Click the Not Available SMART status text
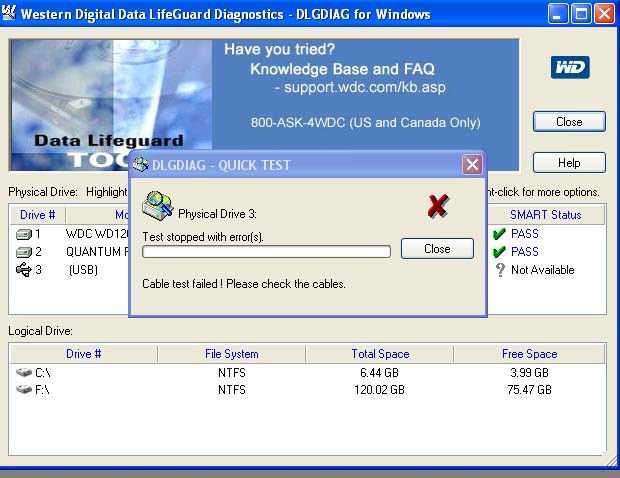The image size is (620, 478). tap(542, 270)
